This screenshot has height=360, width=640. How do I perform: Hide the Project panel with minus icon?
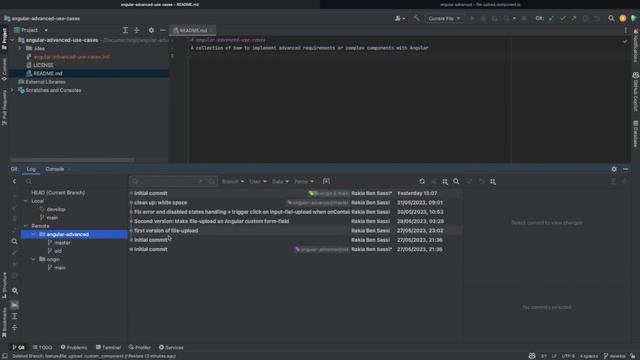(x=162, y=30)
